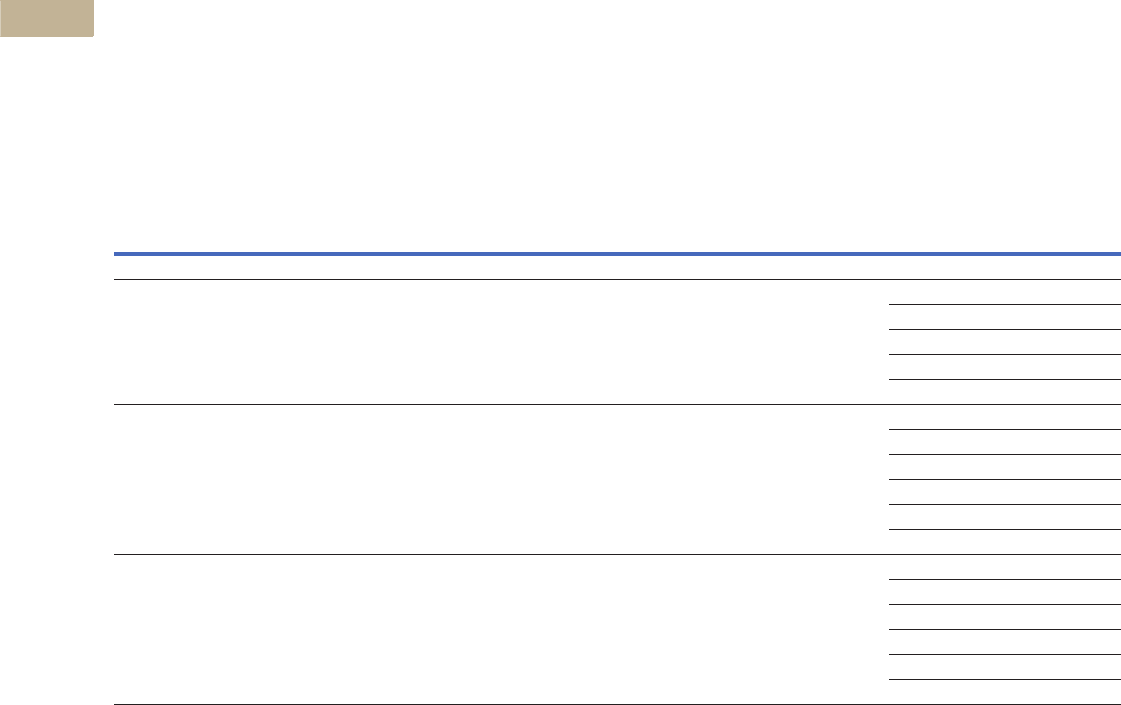Viewport: 1121px width, 705px height.
Task: Click the thick blue horizontal rule
Action: pyautogui.click(x=617, y=254)
